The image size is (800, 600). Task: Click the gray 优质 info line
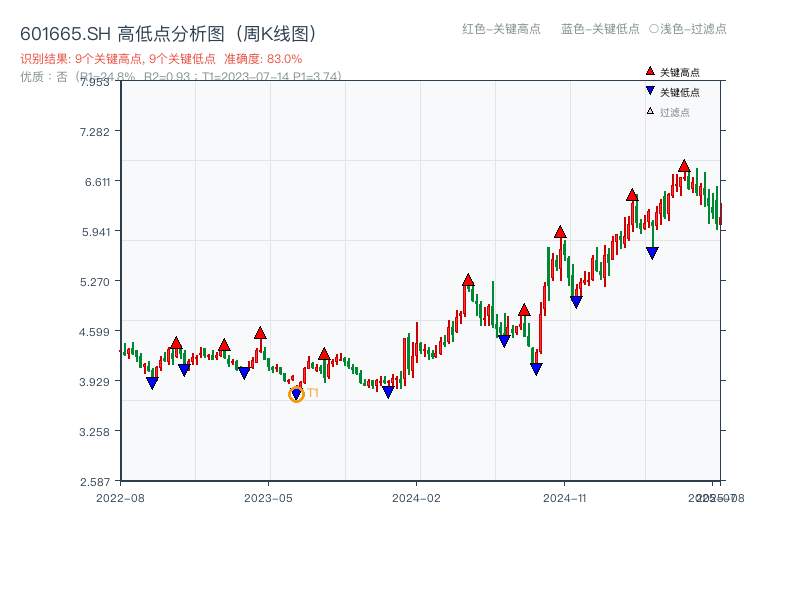(181, 77)
